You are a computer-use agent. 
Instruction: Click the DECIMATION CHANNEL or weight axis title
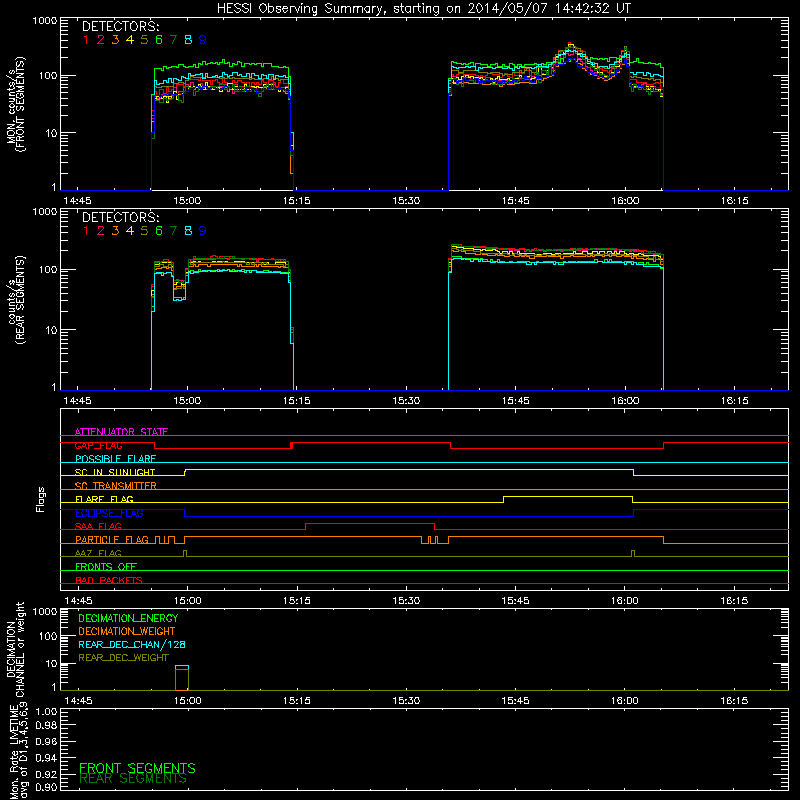pyautogui.click(x=15, y=649)
